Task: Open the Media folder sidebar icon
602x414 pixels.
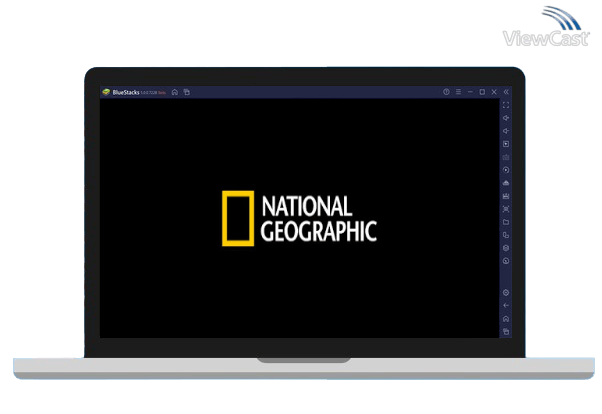Action: (506, 222)
